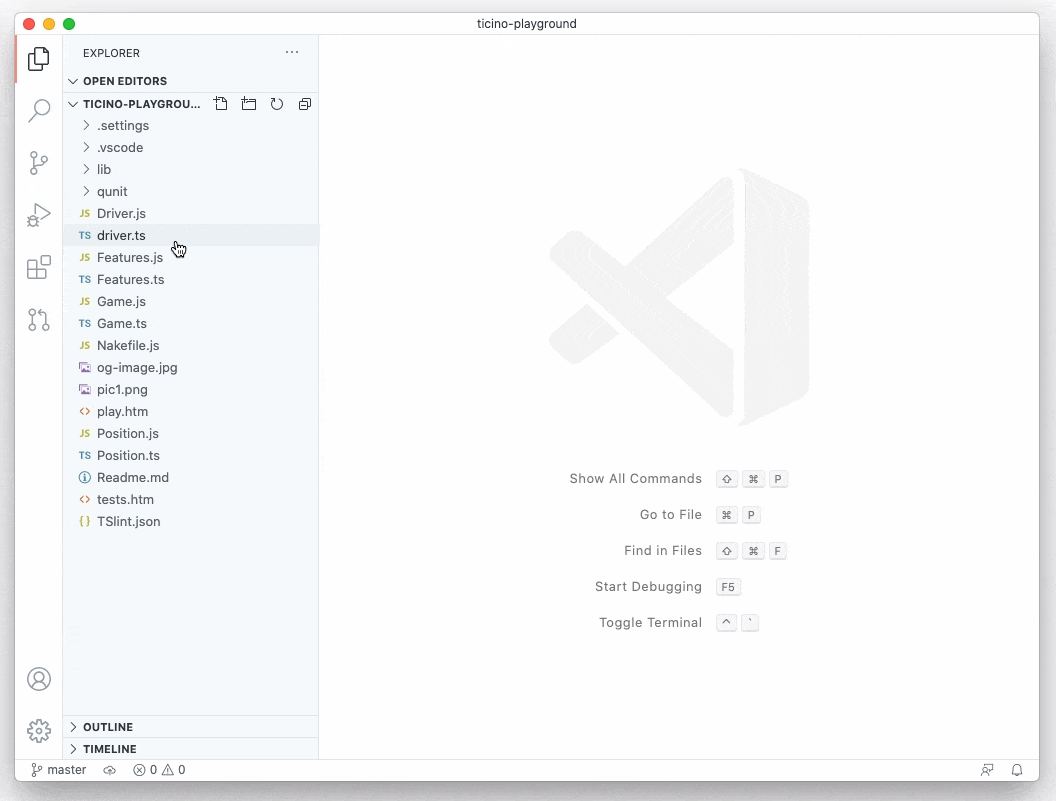Select the og-image.jpg thumbnail entry
Viewport: 1056px width, 801px height.
(136, 367)
